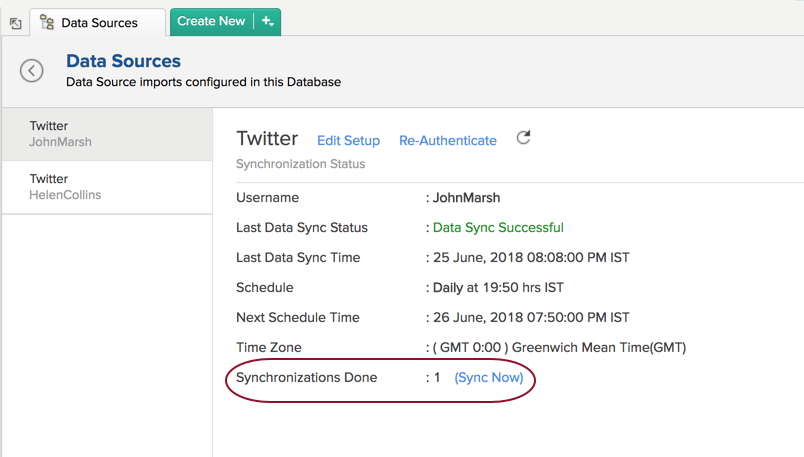Image resolution: width=804 pixels, height=457 pixels.
Task: Click the pop-out icon left of Data Sources tab
Action: pos(15,23)
